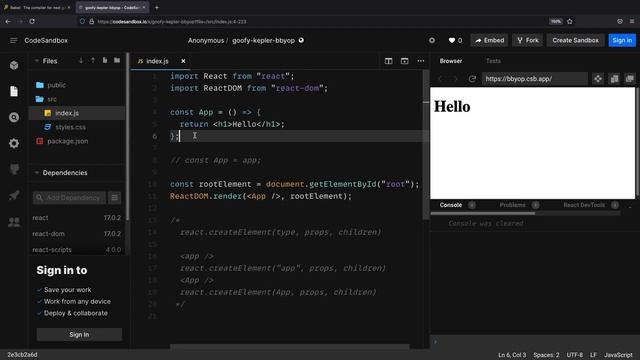Reload the browser page
640x360 pixels.
point(32,21)
